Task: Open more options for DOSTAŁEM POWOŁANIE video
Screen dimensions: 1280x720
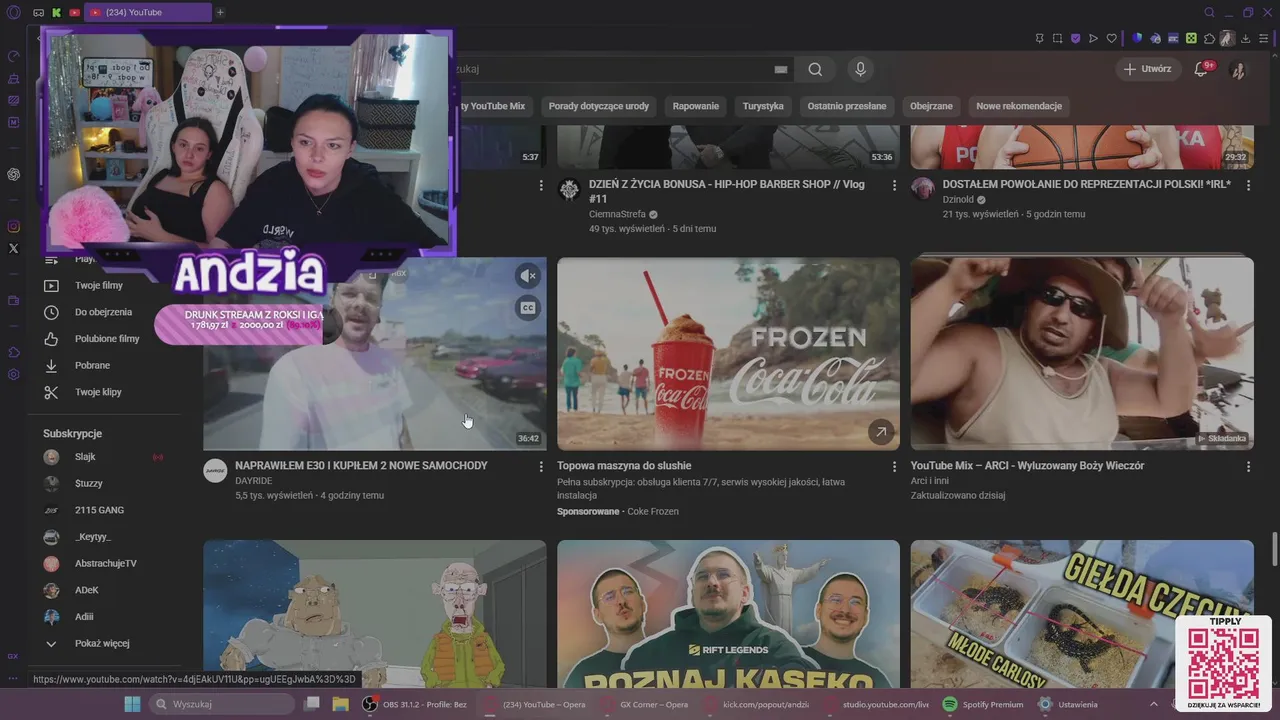Action: 1248,186
